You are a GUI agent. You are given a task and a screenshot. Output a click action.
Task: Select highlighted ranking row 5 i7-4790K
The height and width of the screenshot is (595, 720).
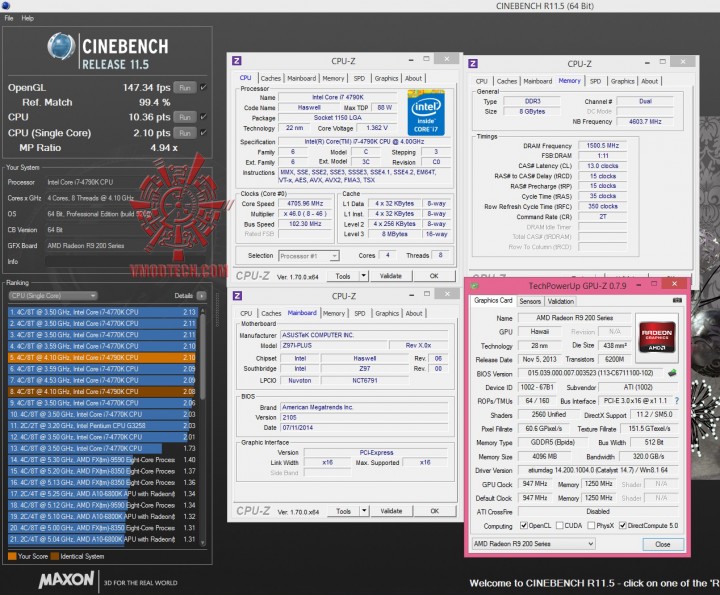point(103,358)
